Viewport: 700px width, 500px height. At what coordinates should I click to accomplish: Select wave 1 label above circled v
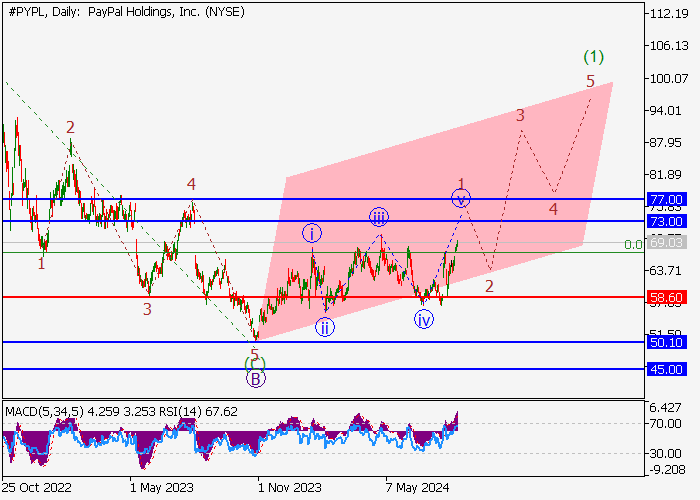[462, 183]
